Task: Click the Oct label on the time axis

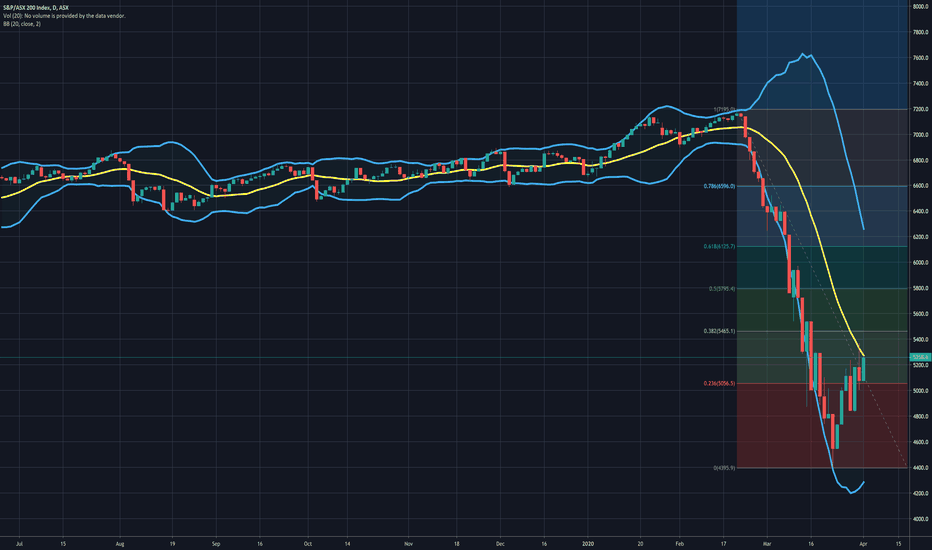Action: 307,543
